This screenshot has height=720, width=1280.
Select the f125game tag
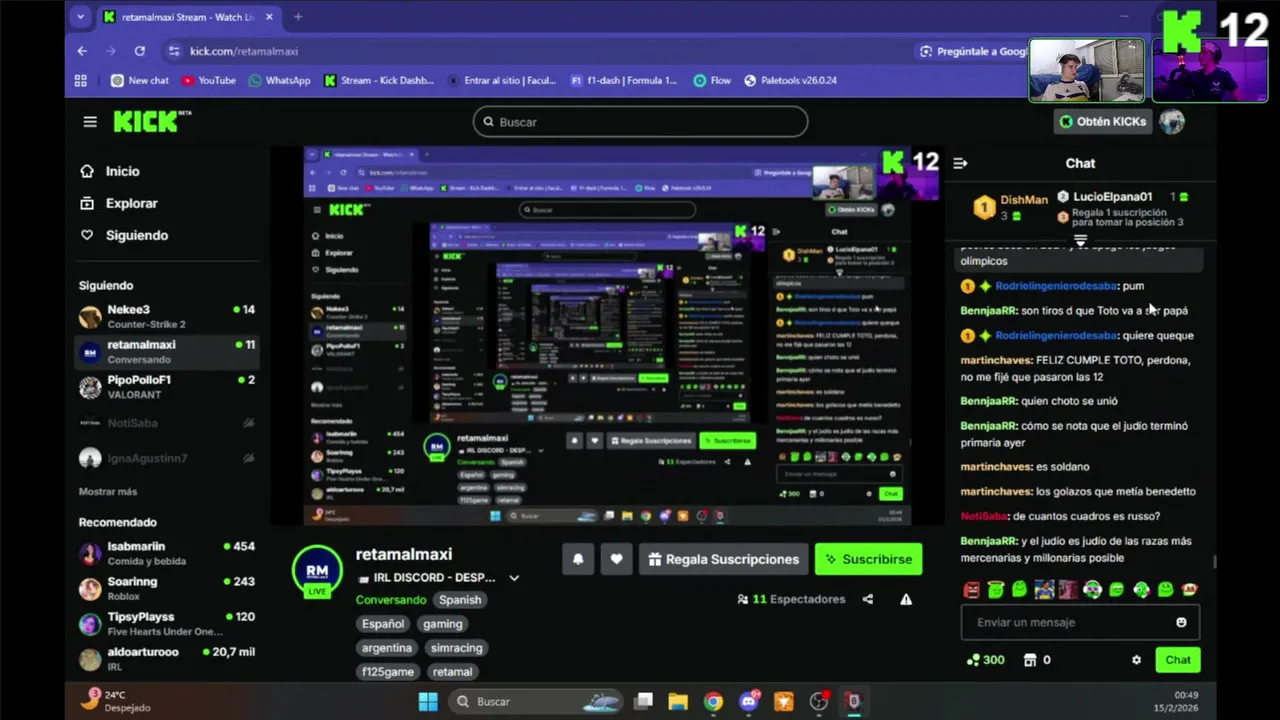point(388,672)
